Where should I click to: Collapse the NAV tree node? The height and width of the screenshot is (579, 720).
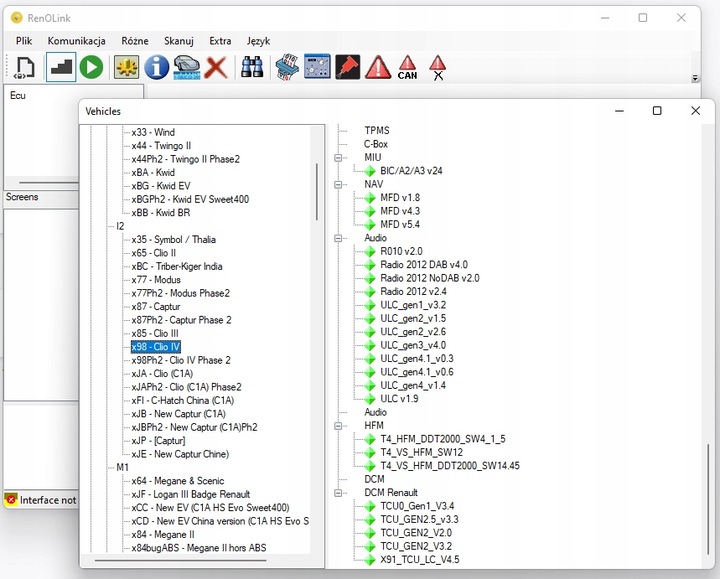point(340,185)
